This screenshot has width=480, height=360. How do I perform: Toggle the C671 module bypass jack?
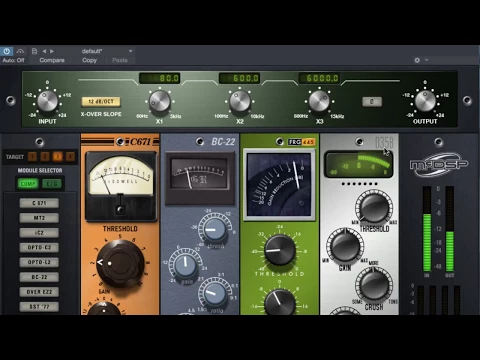click(120, 142)
